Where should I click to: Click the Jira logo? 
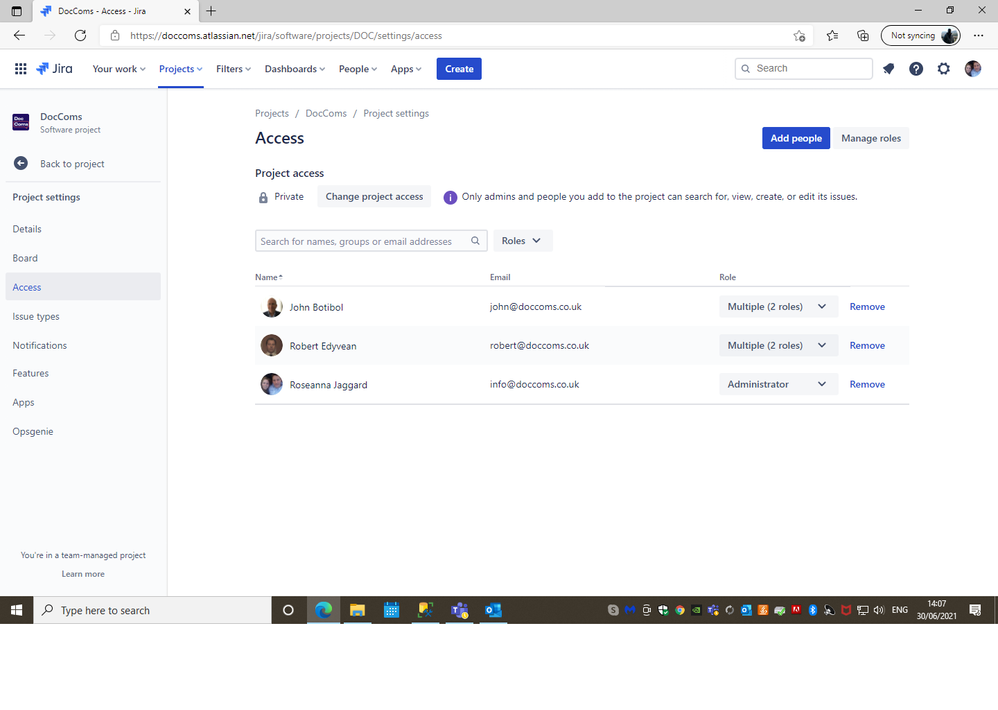[x=54, y=69]
